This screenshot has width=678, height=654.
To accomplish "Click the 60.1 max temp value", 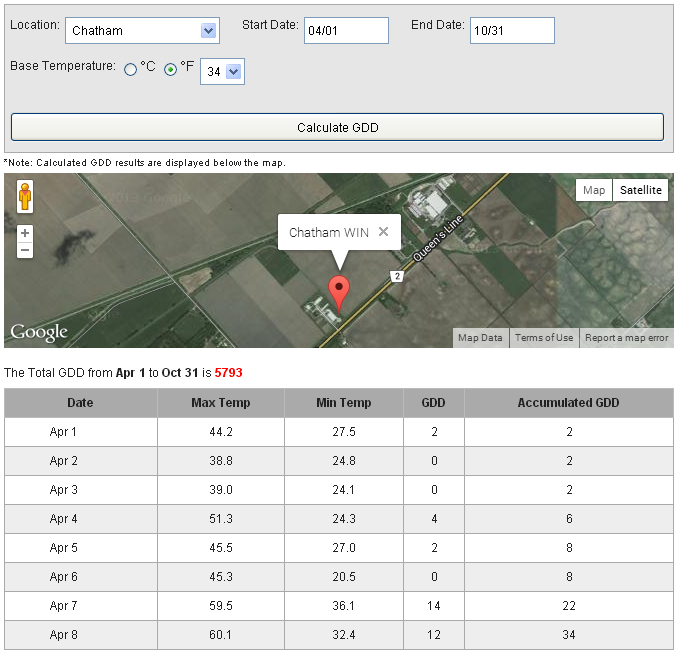I will (221, 635).
